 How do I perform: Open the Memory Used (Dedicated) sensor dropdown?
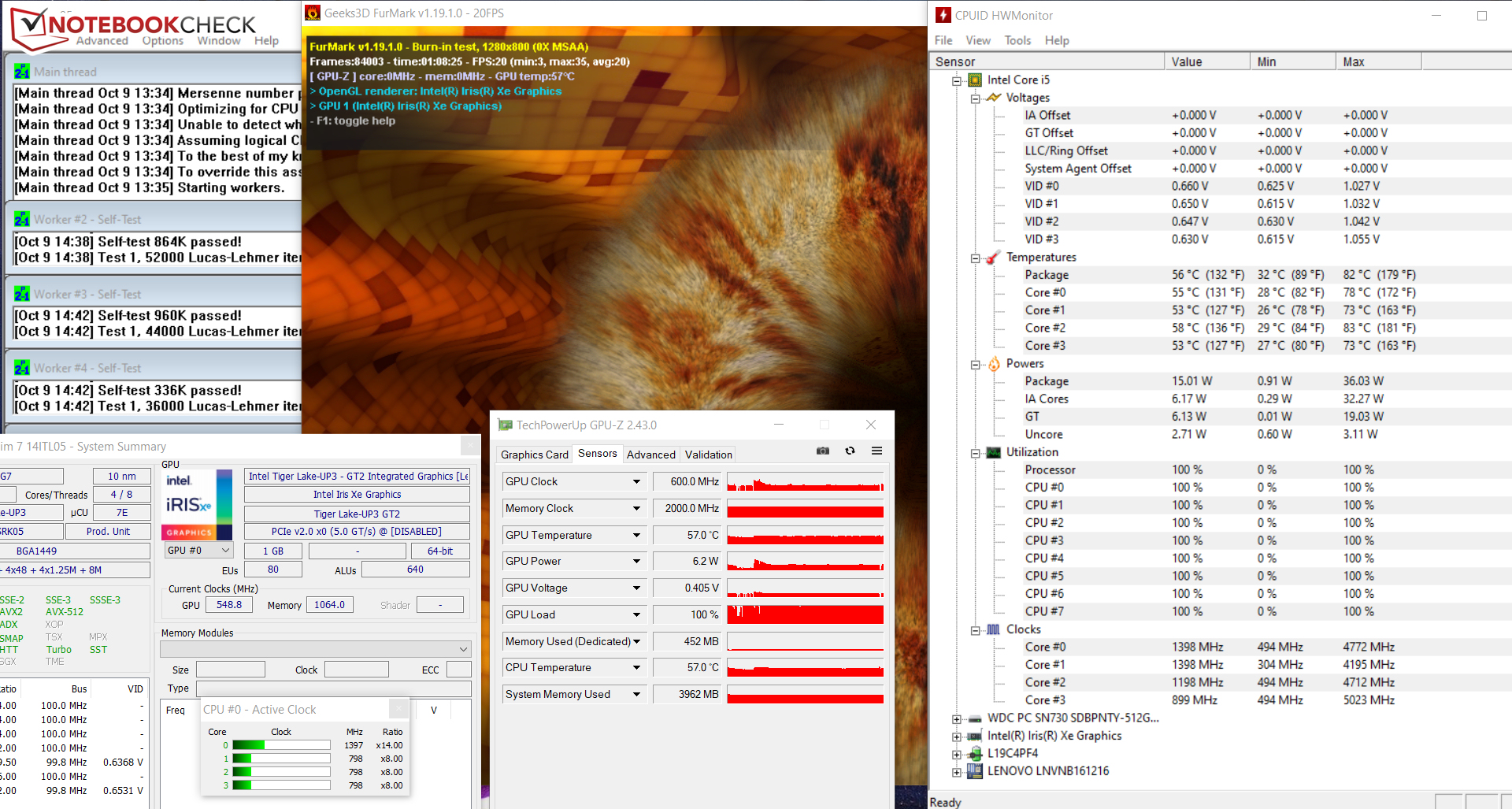636,641
